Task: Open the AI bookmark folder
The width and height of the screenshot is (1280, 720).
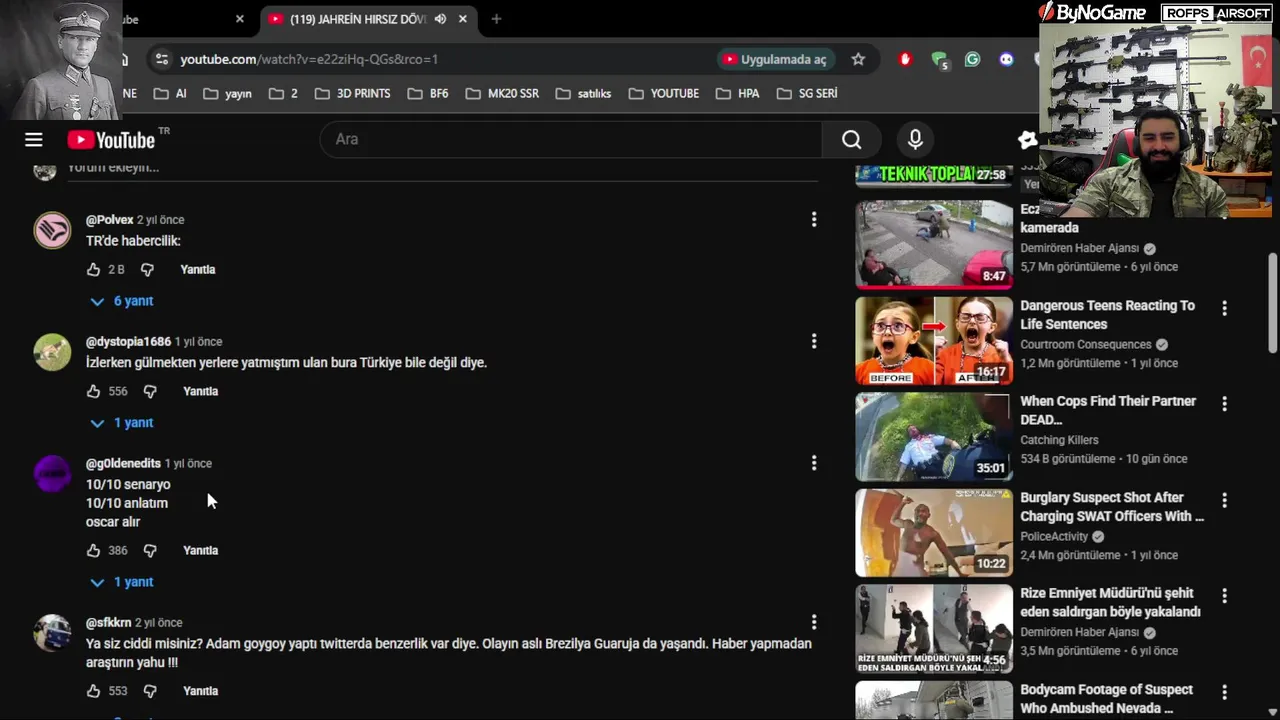Action: 170,93
